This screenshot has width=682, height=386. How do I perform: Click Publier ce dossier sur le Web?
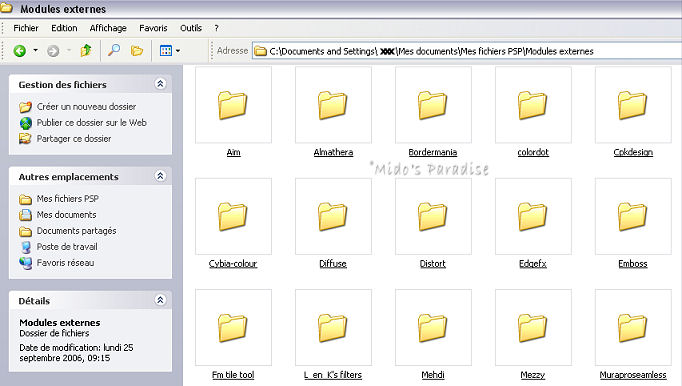91,123
